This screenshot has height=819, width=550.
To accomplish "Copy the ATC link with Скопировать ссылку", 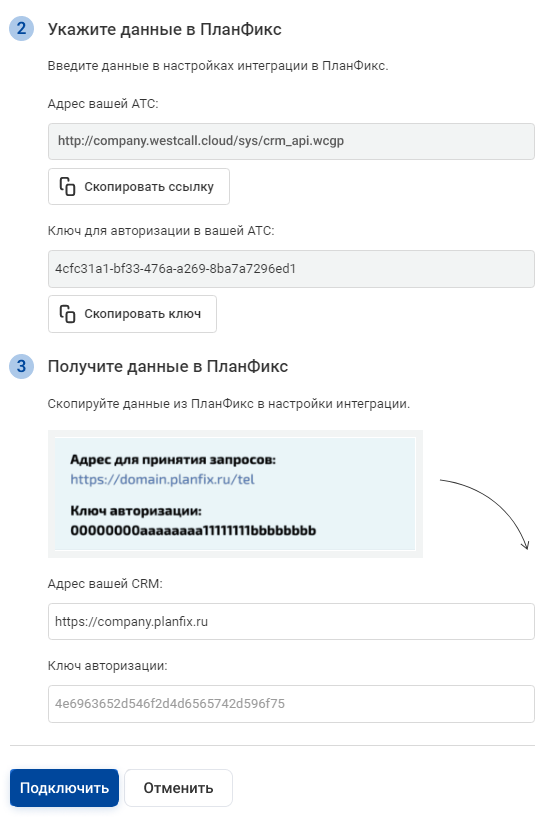I will (139, 186).
